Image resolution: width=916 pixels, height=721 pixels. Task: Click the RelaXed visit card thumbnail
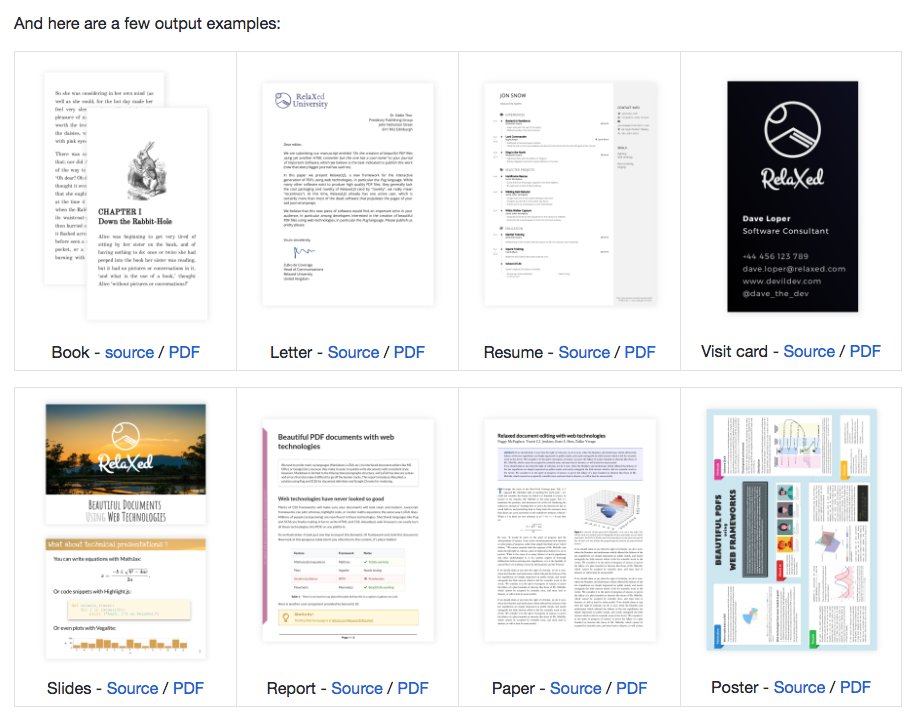point(792,196)
